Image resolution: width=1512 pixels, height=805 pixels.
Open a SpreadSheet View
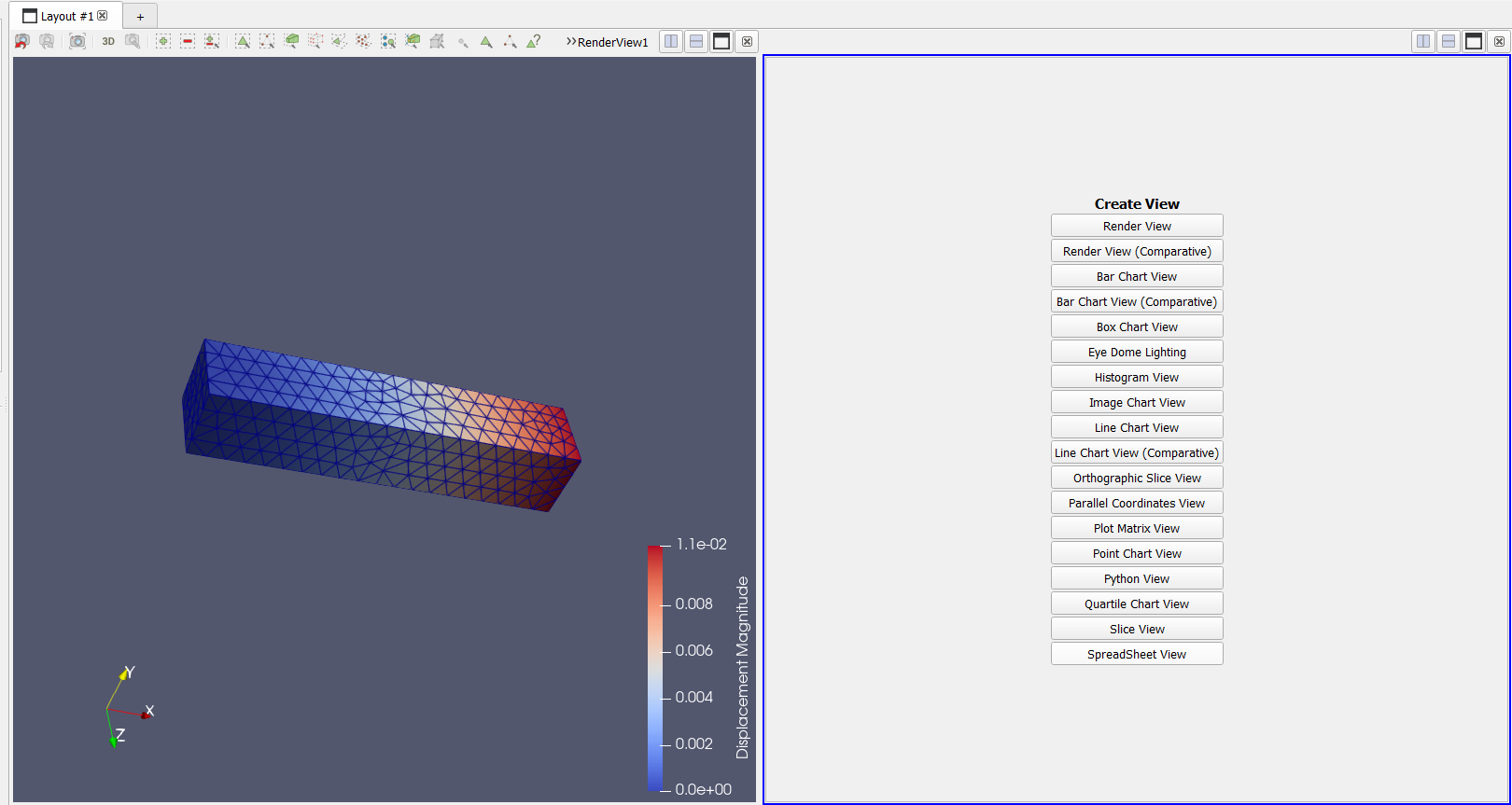(1137, 654)
